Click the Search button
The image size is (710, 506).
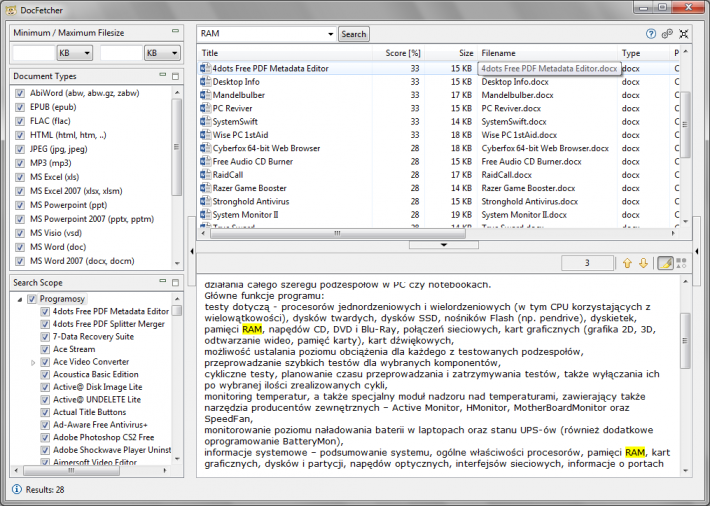click(x=354, y=34)
